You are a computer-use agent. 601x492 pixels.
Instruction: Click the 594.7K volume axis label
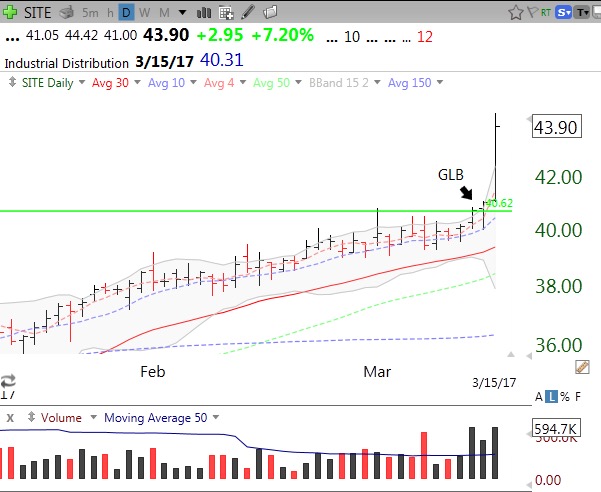click(557, 428)
